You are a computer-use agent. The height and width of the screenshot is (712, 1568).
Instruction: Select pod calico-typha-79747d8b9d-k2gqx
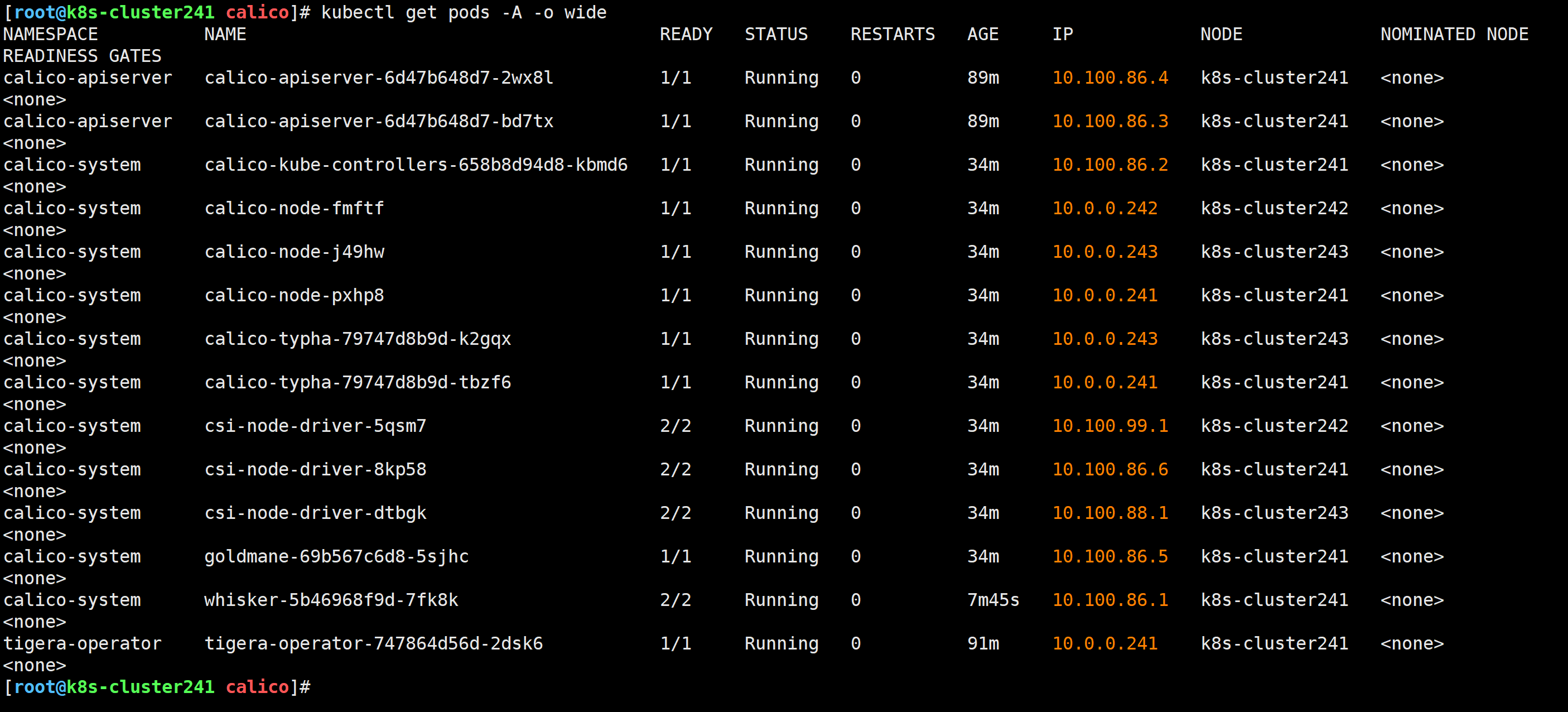click(358, 339)
